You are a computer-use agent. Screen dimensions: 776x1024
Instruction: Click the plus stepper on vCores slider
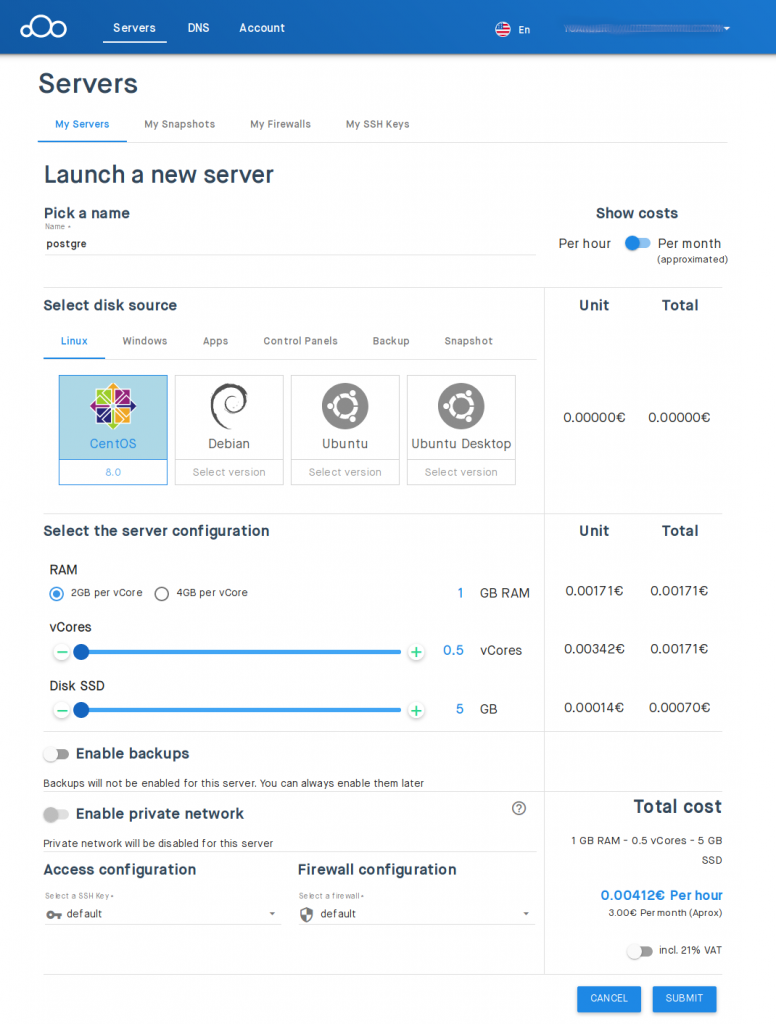416,651
